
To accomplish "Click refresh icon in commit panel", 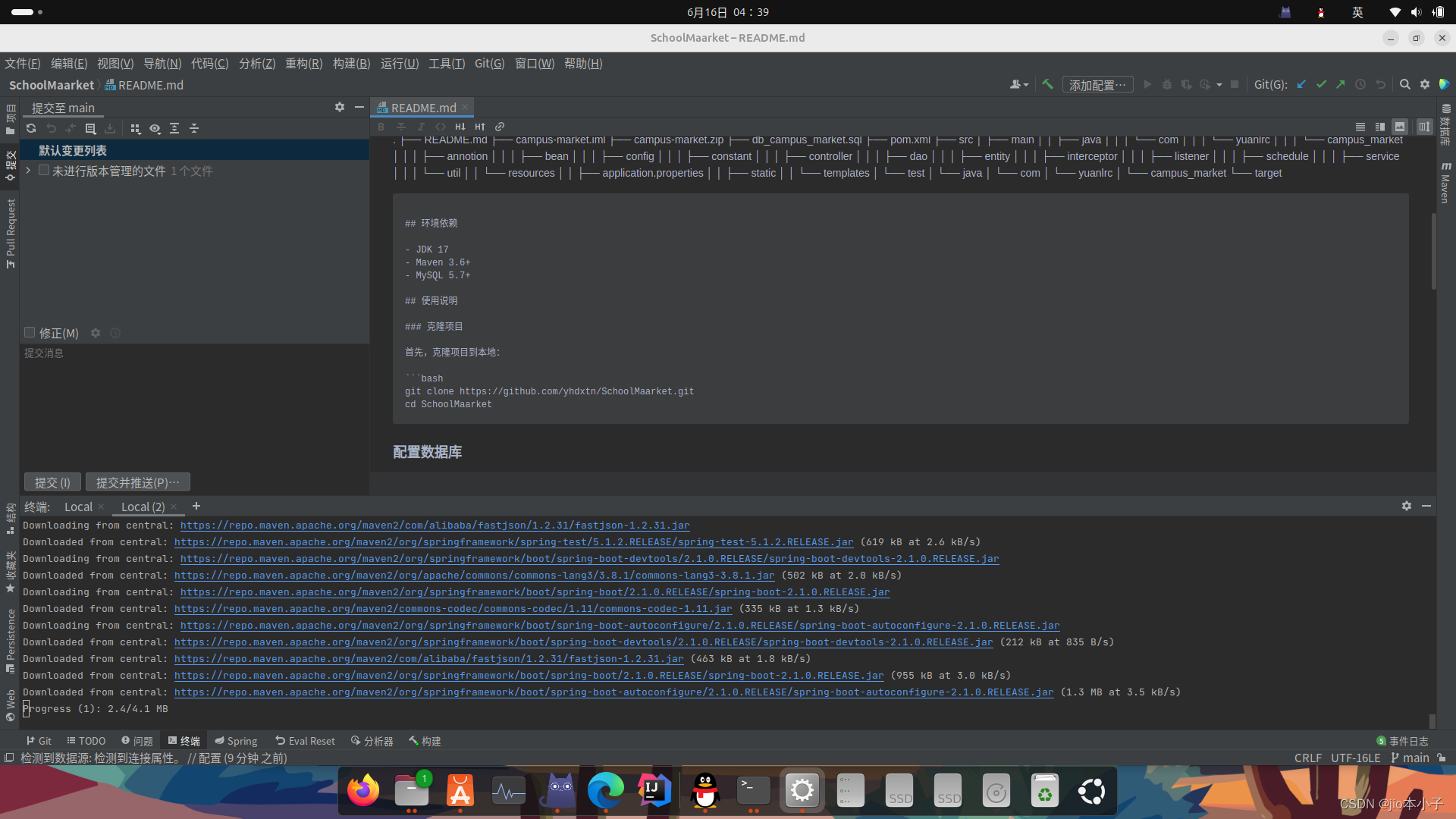I will [x=31, y=128].
